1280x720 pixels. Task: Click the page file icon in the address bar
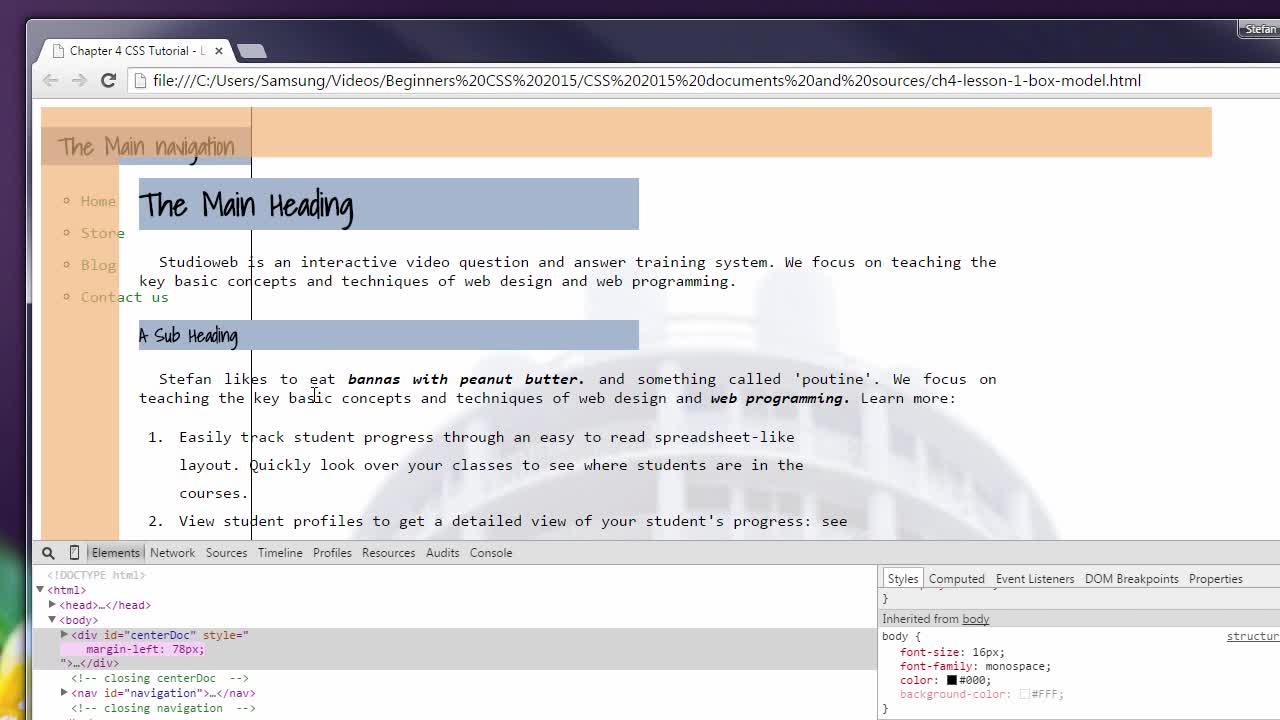(x=141, y=80)
